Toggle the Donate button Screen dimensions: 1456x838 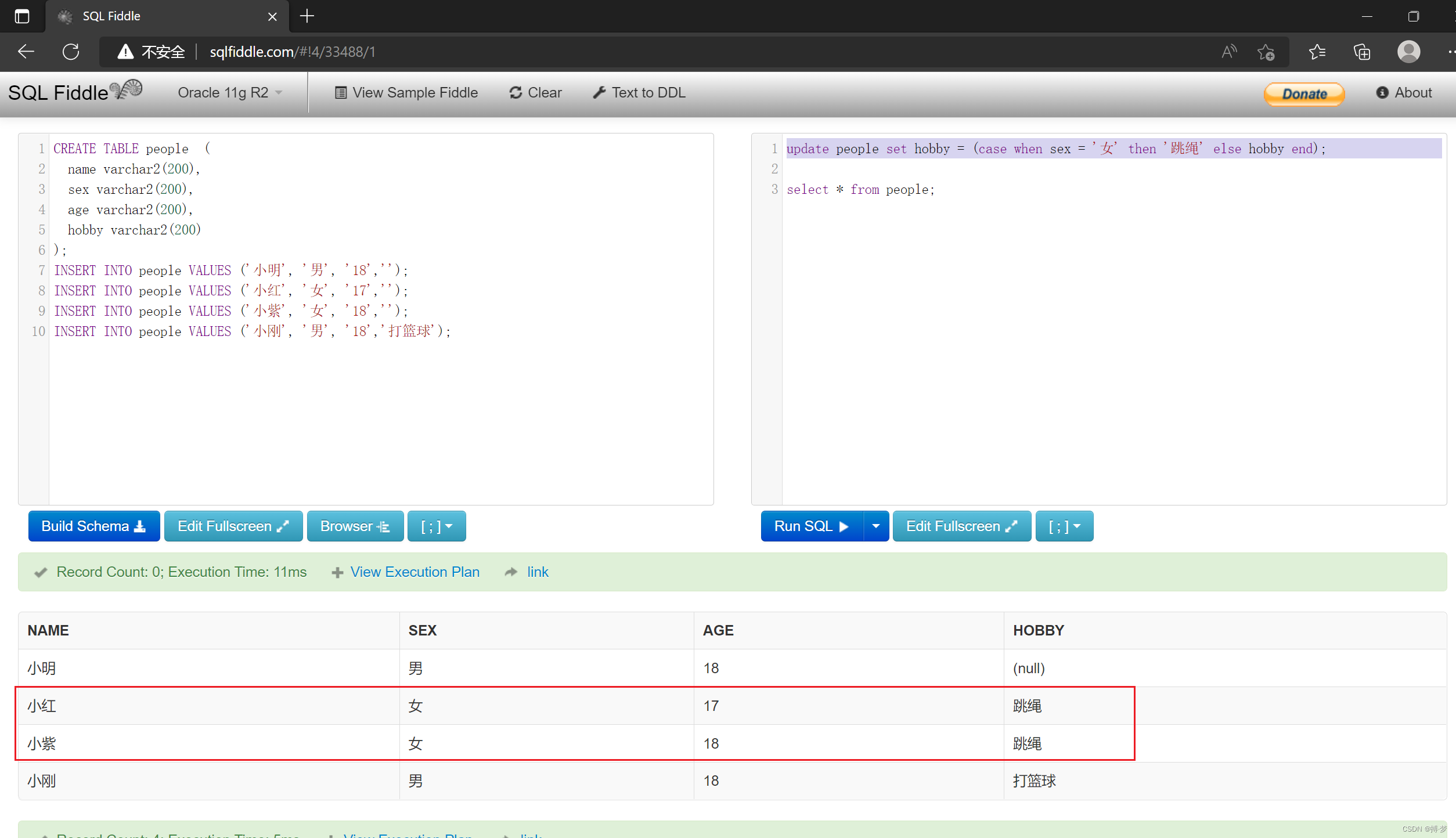(x=1305, y=93)
